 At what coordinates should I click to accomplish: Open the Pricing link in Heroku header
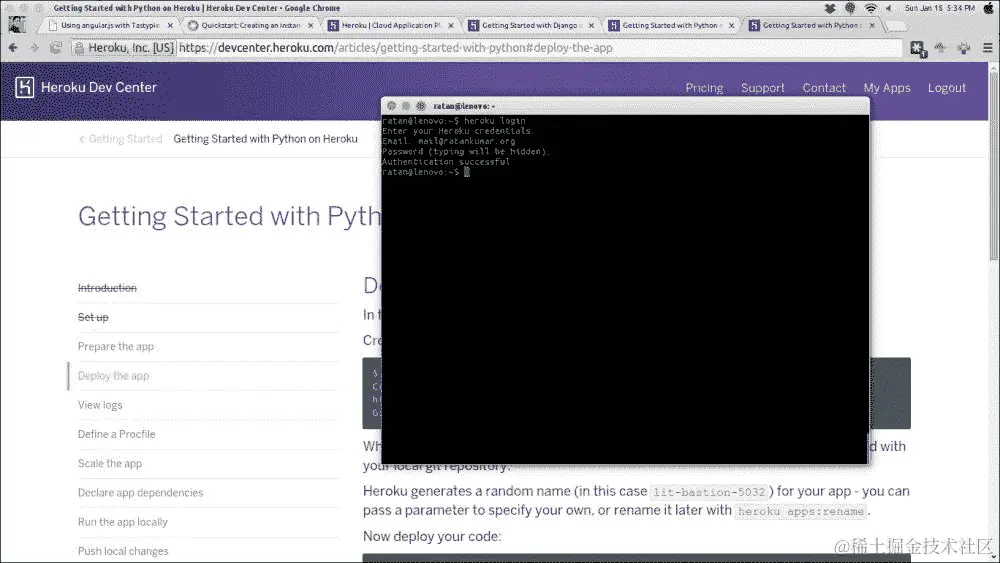(x=704, y=88)
